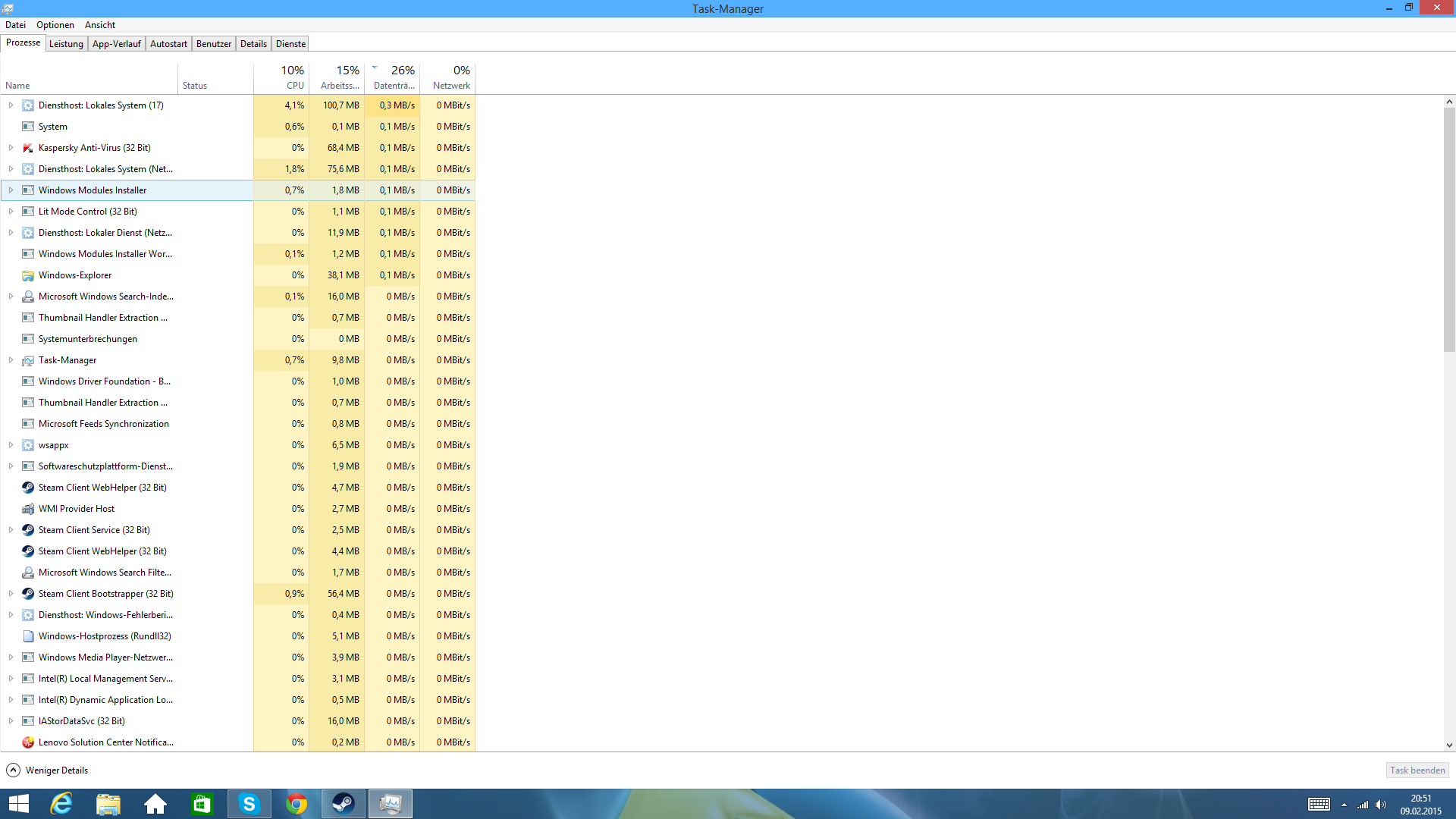Sort by Netzwerk column header
This screenshot has height=819, width=1456.
447,78
